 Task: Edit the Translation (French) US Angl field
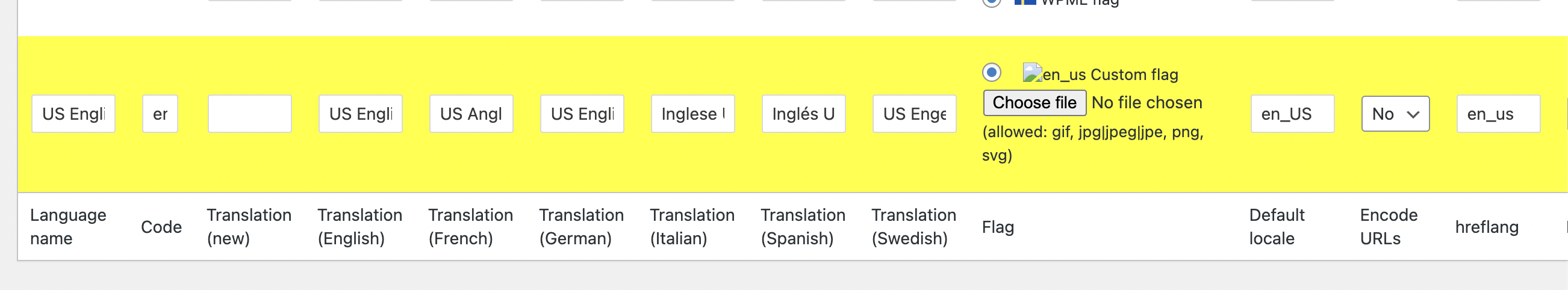pyautogui.click(x=471, y=114)
